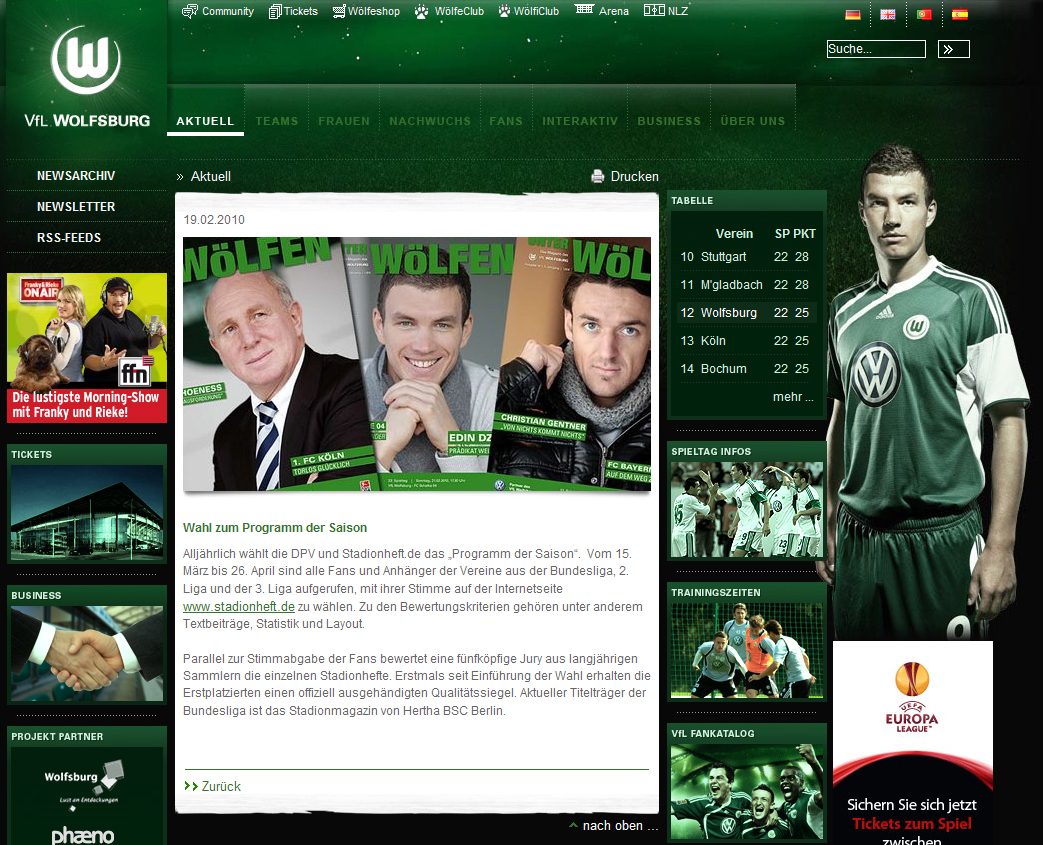
Task: Open the Community link with speech-bubble icon
Action: coord(190,12)
